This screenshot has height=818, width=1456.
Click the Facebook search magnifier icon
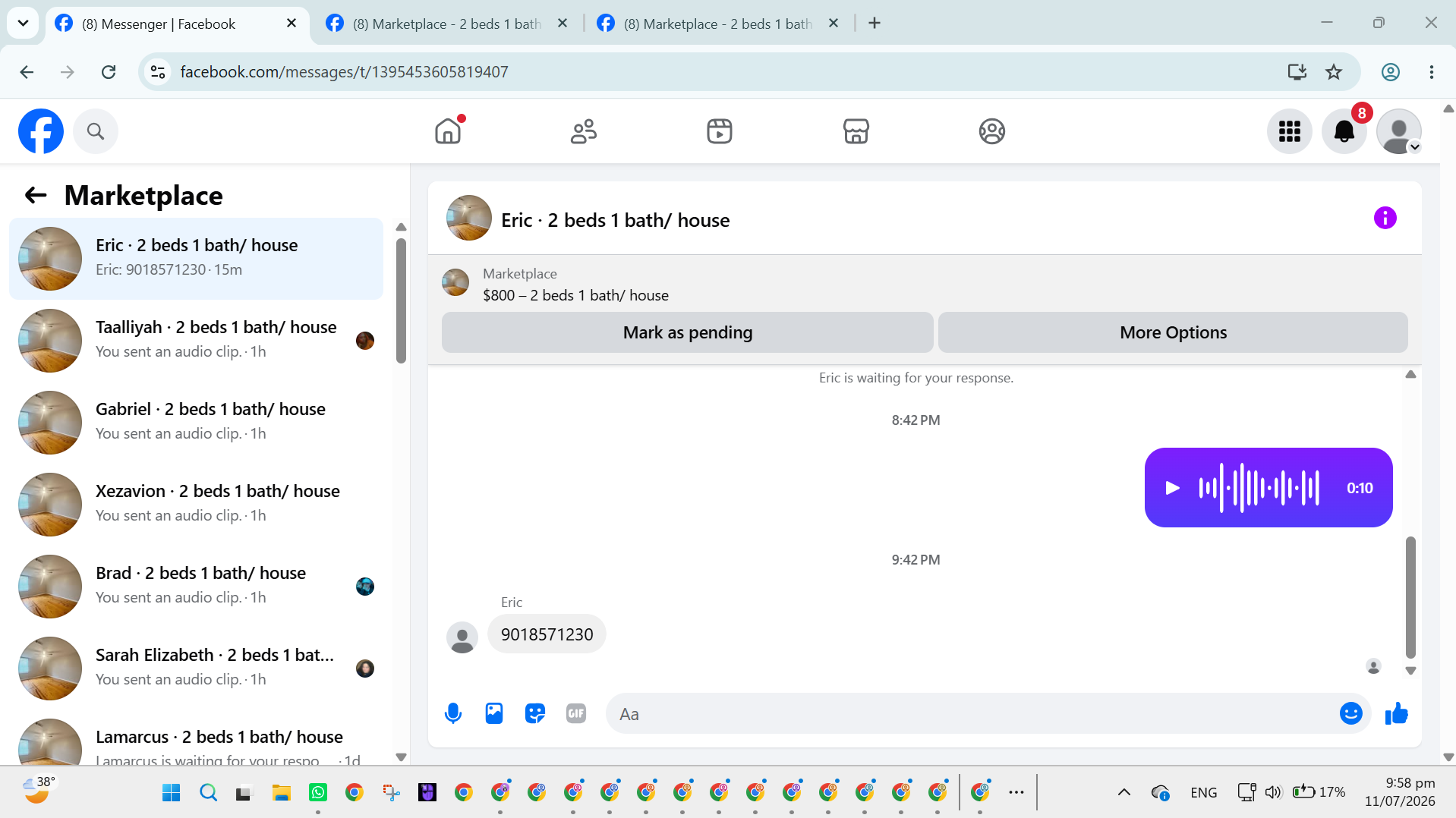point(96,131)
